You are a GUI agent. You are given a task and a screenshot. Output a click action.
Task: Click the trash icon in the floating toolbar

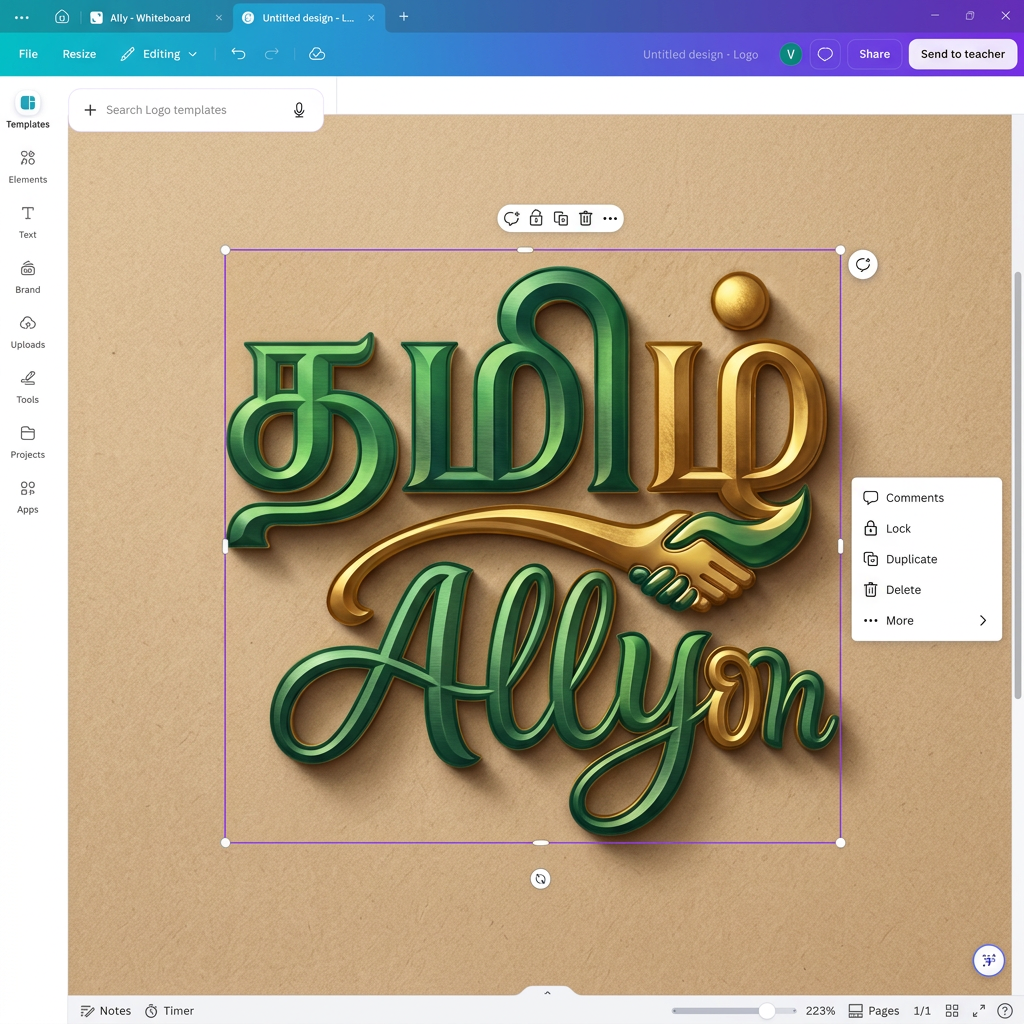[x=586, y=219]
